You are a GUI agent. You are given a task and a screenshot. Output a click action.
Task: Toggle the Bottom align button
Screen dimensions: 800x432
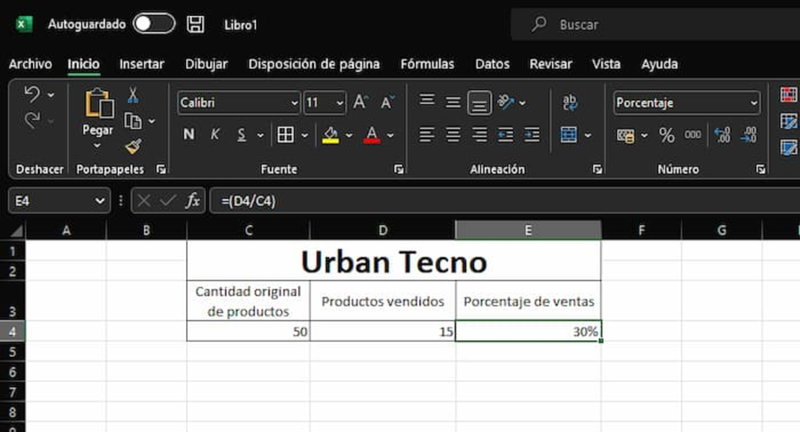479,103
